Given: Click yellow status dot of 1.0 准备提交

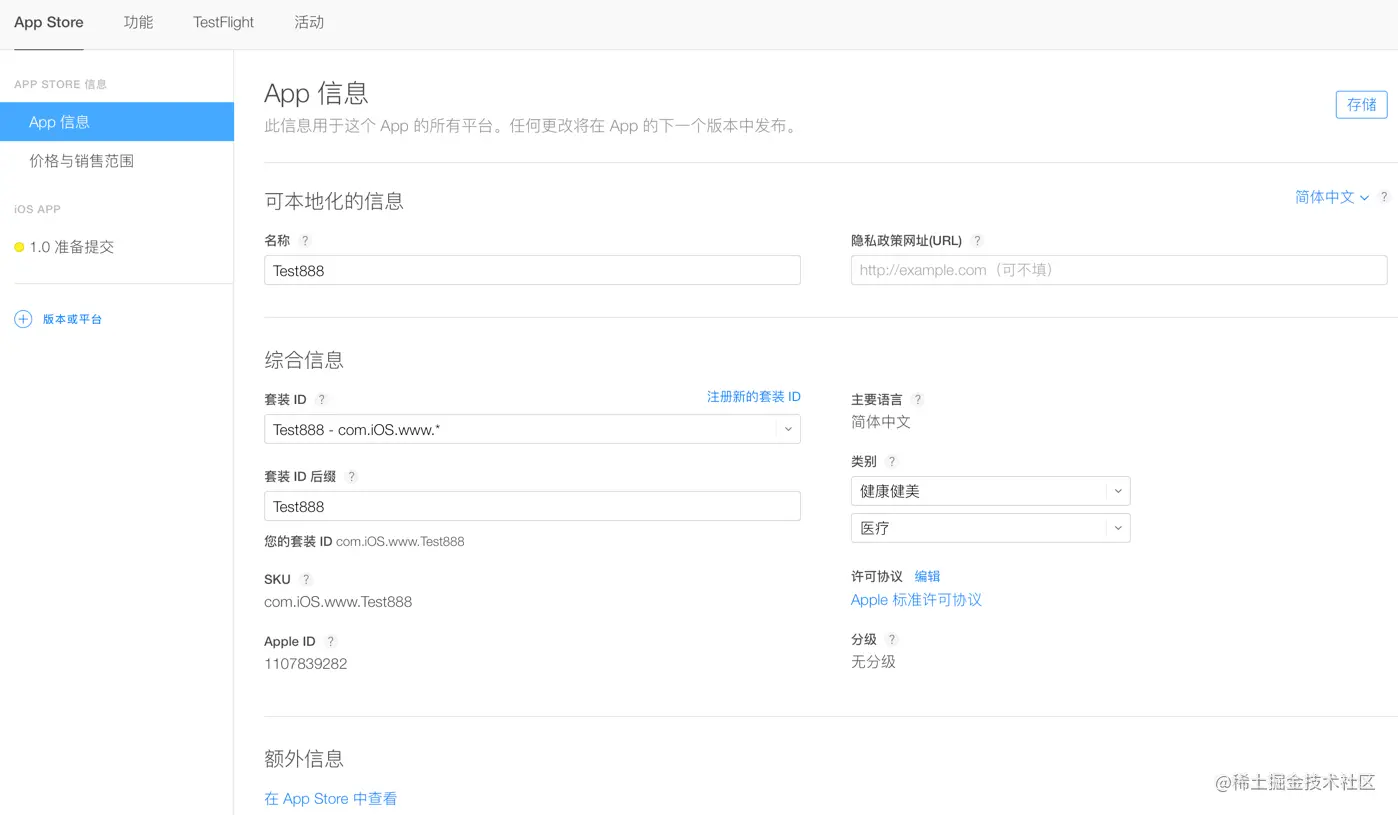Looking at the screenshot, I should (x=19, y=247).
